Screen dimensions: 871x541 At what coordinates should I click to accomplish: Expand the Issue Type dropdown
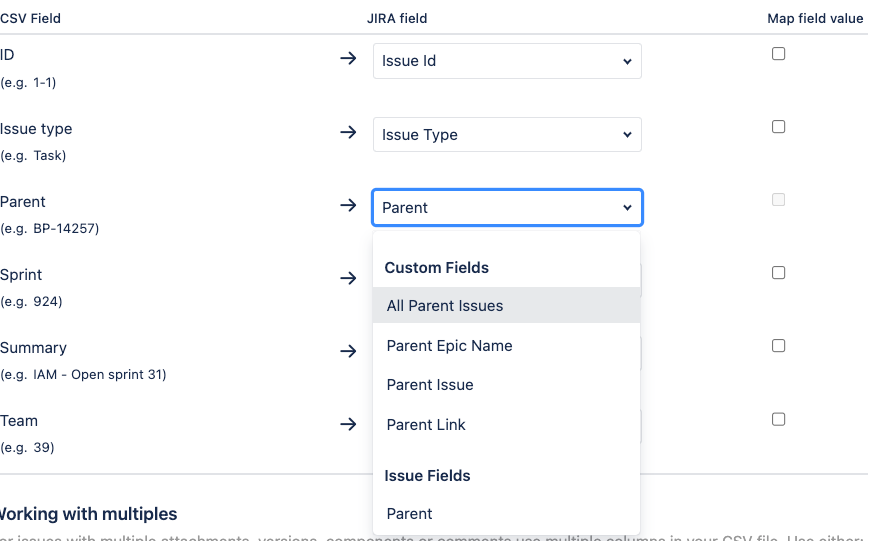507,135
